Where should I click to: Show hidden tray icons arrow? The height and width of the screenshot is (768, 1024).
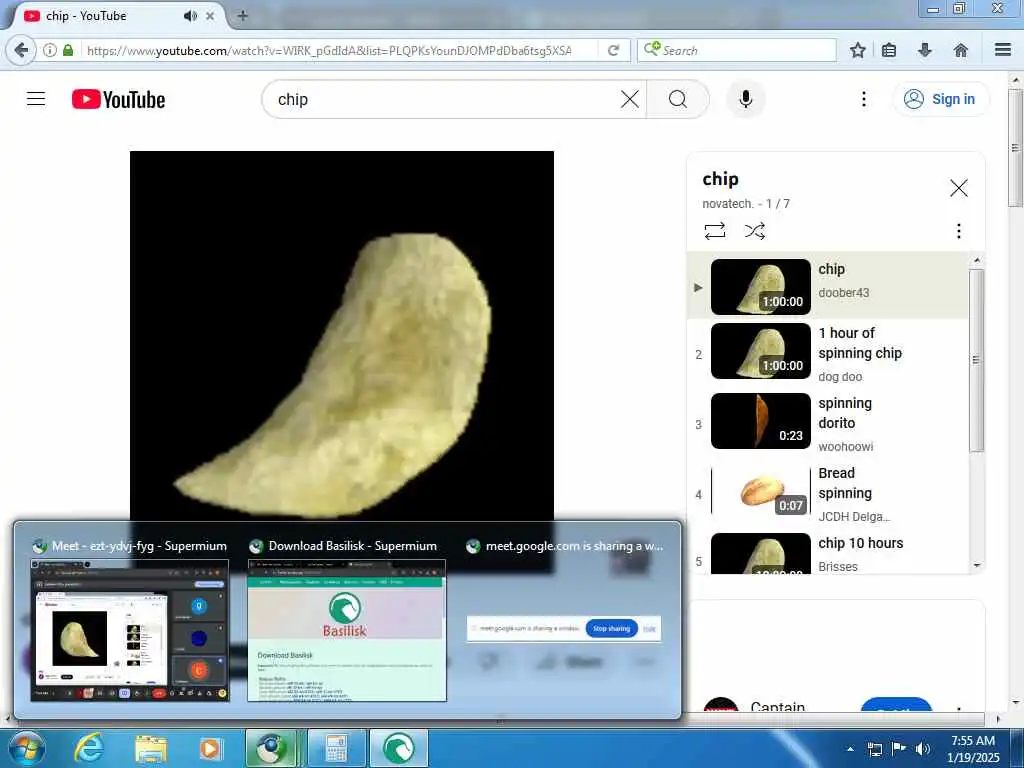point(850,749)
